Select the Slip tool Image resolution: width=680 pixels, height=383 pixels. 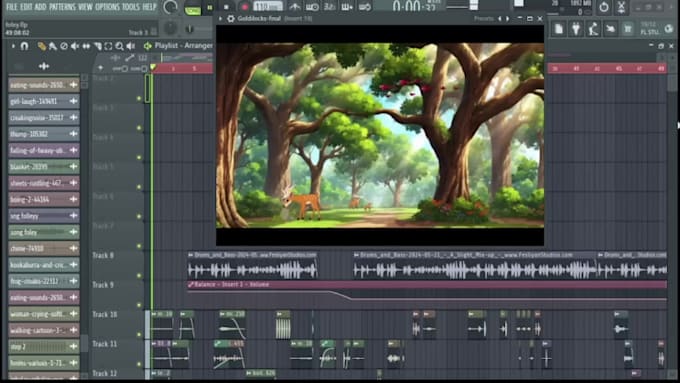pyautogui.click(x=86, y=46)
